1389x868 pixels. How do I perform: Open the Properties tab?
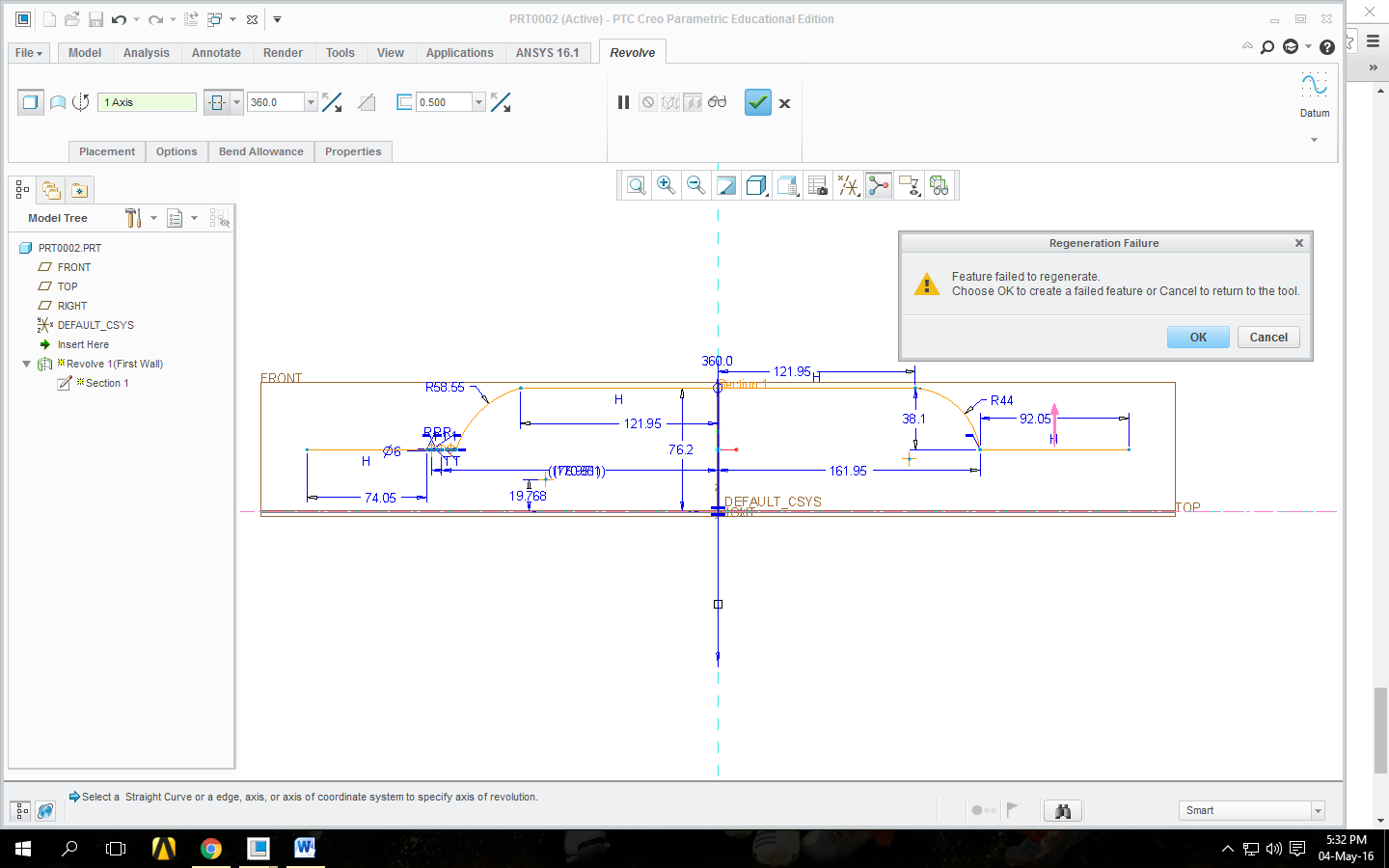353,151
